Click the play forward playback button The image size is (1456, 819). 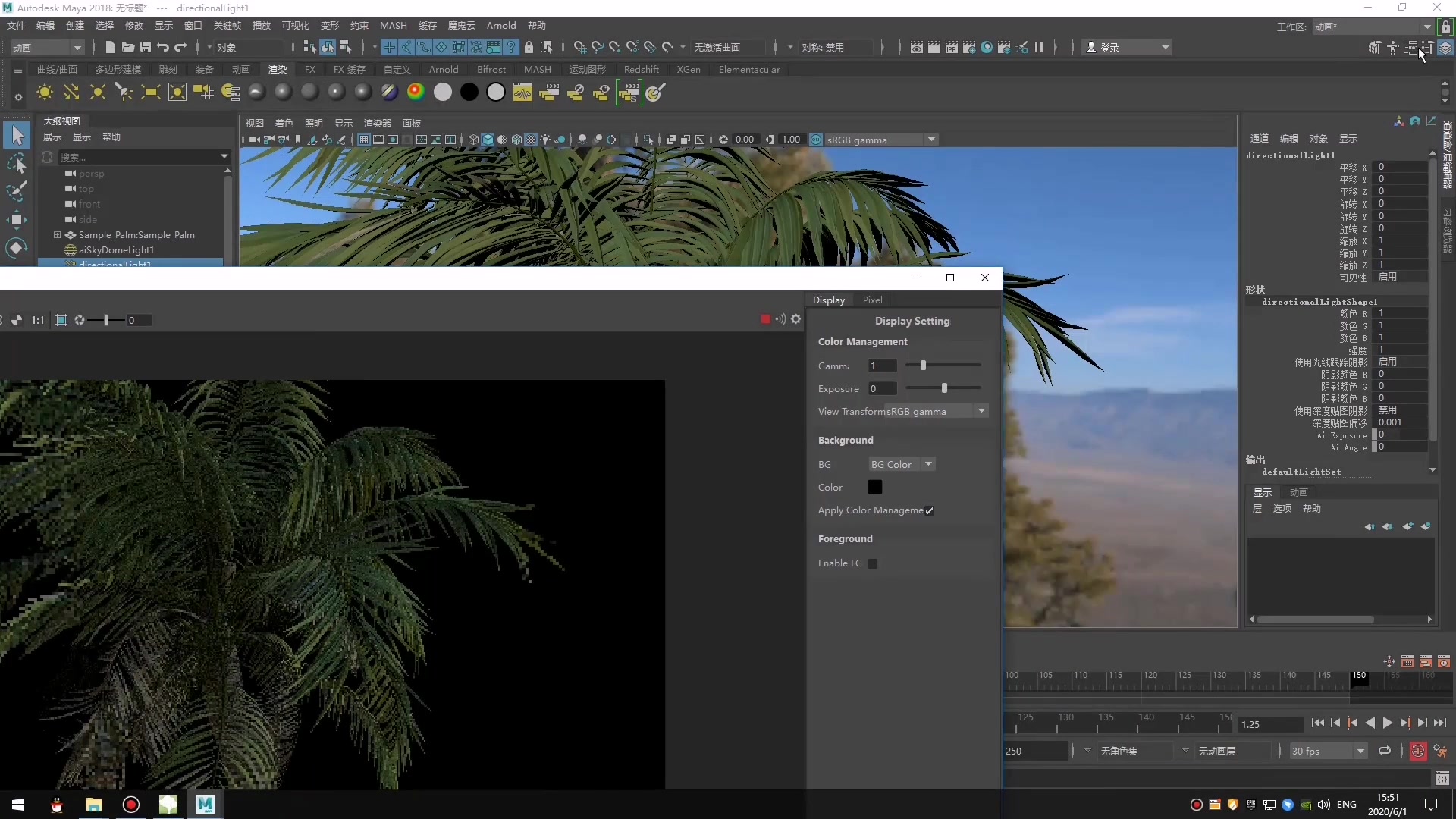(x=1387, y=723)
